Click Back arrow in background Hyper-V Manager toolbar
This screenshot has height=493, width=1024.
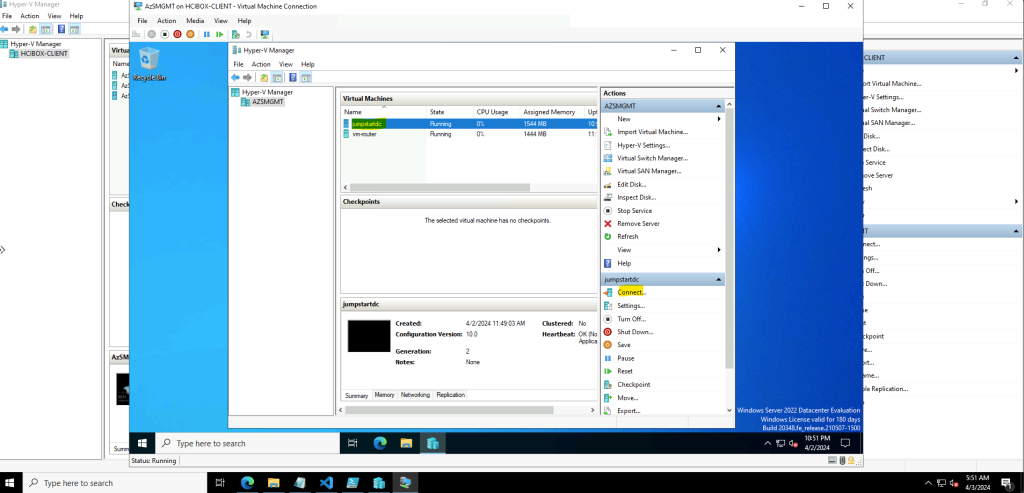(x=5, y=29)
